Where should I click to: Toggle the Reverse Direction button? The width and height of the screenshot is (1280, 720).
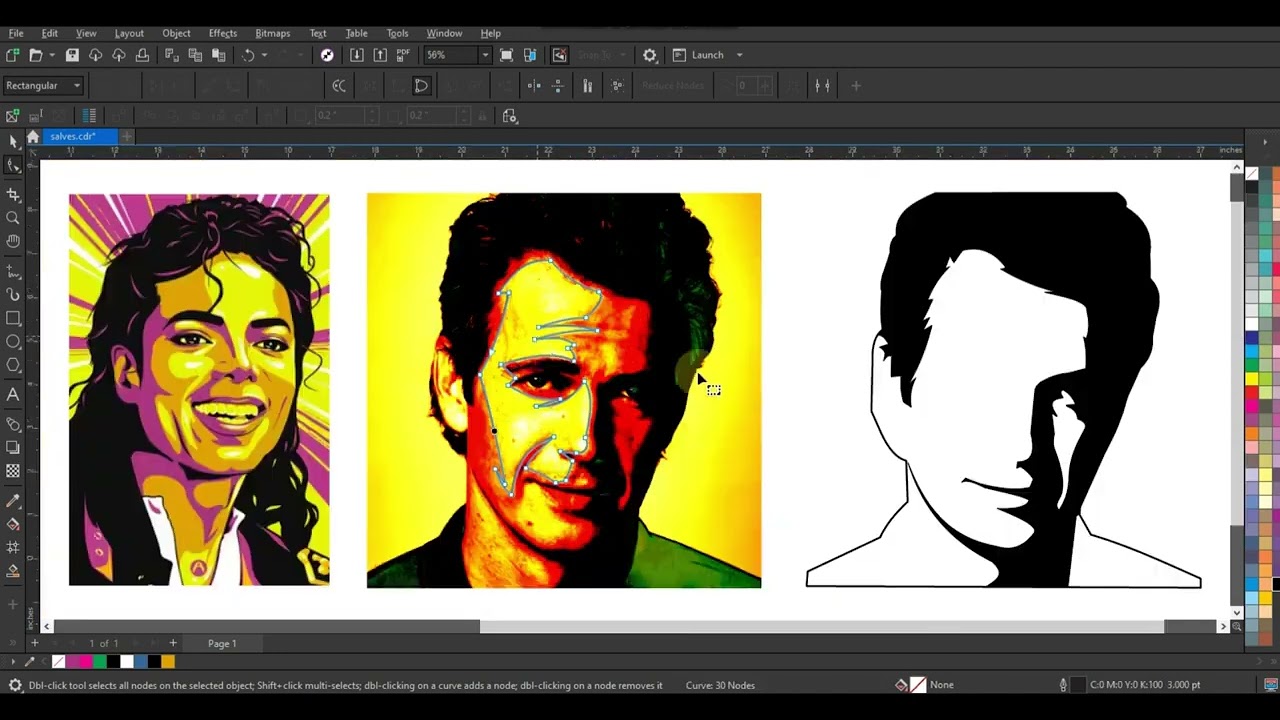click(339, 86)
